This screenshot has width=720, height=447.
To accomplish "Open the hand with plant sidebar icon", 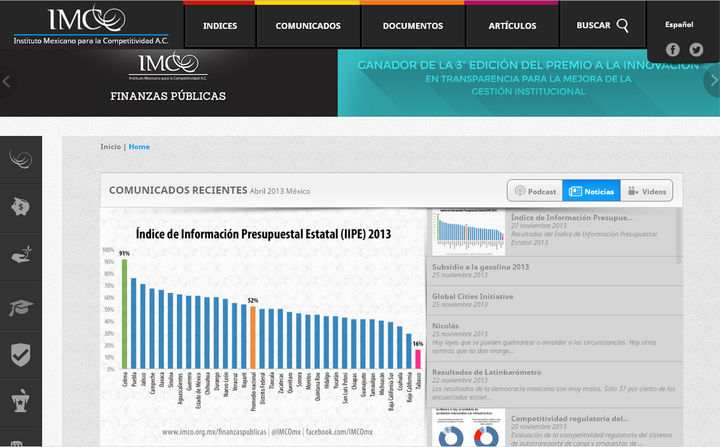I will pos(20,256).
